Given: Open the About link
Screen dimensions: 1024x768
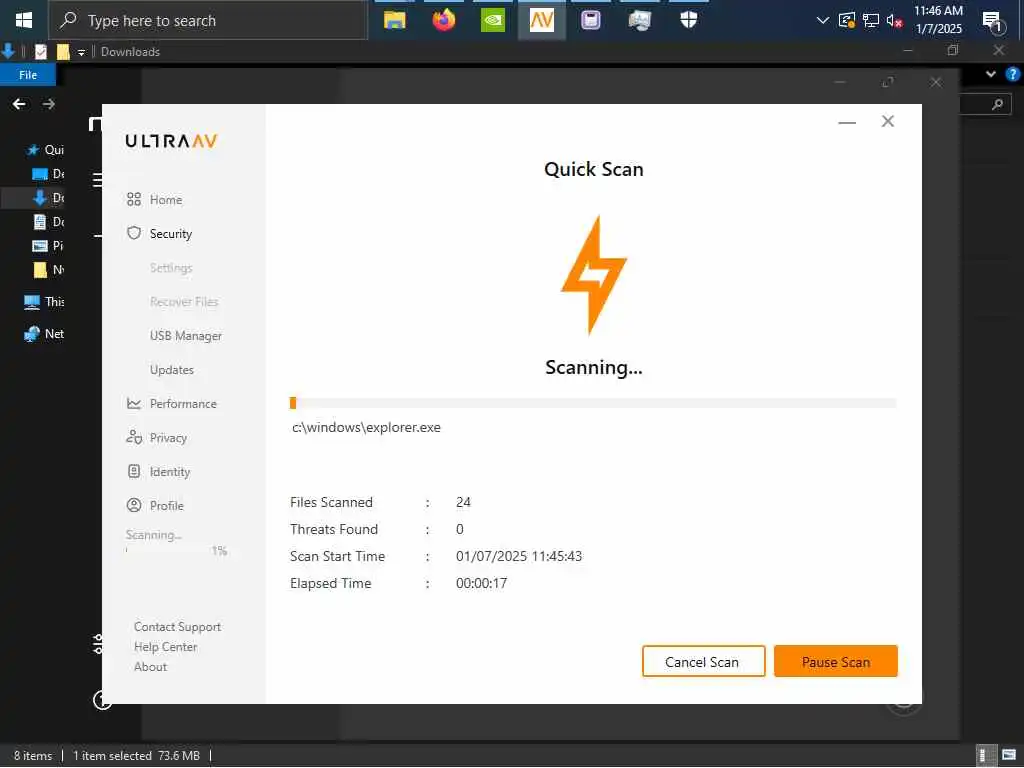Looking at the screenshot, I should coord(151,667).
